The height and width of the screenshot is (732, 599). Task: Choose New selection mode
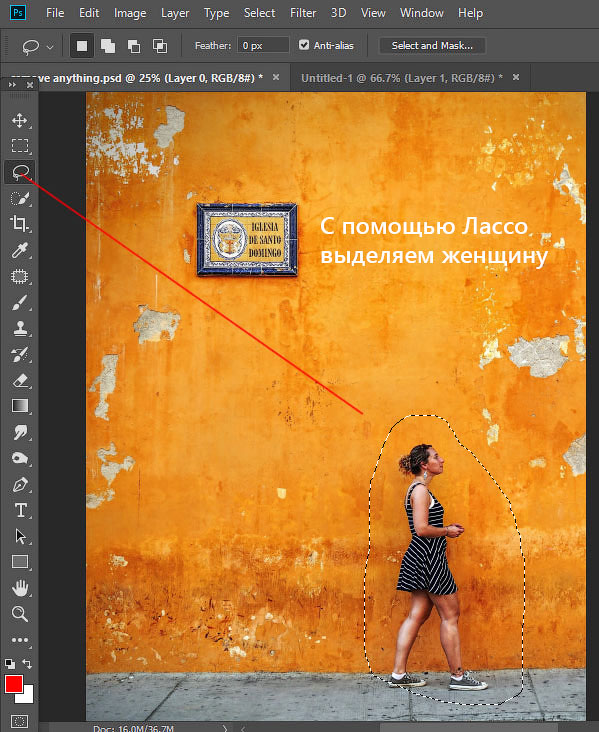click(82, 46)
